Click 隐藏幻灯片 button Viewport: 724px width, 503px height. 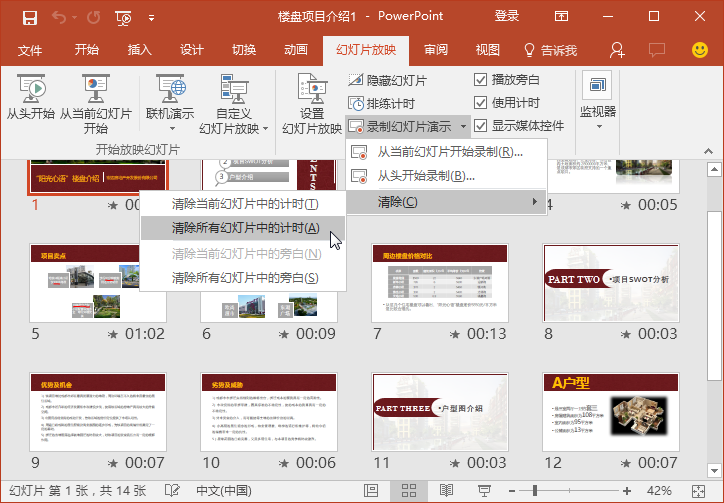(x=388, y=80)
